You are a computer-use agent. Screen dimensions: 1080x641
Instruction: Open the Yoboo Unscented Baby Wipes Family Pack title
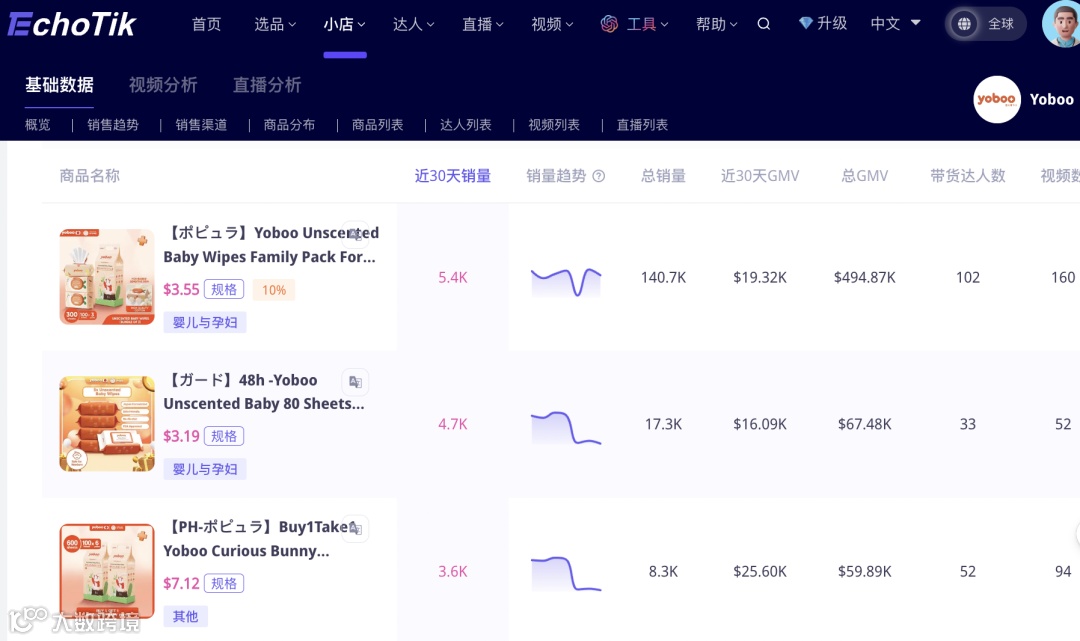click(x=271, y=245)
